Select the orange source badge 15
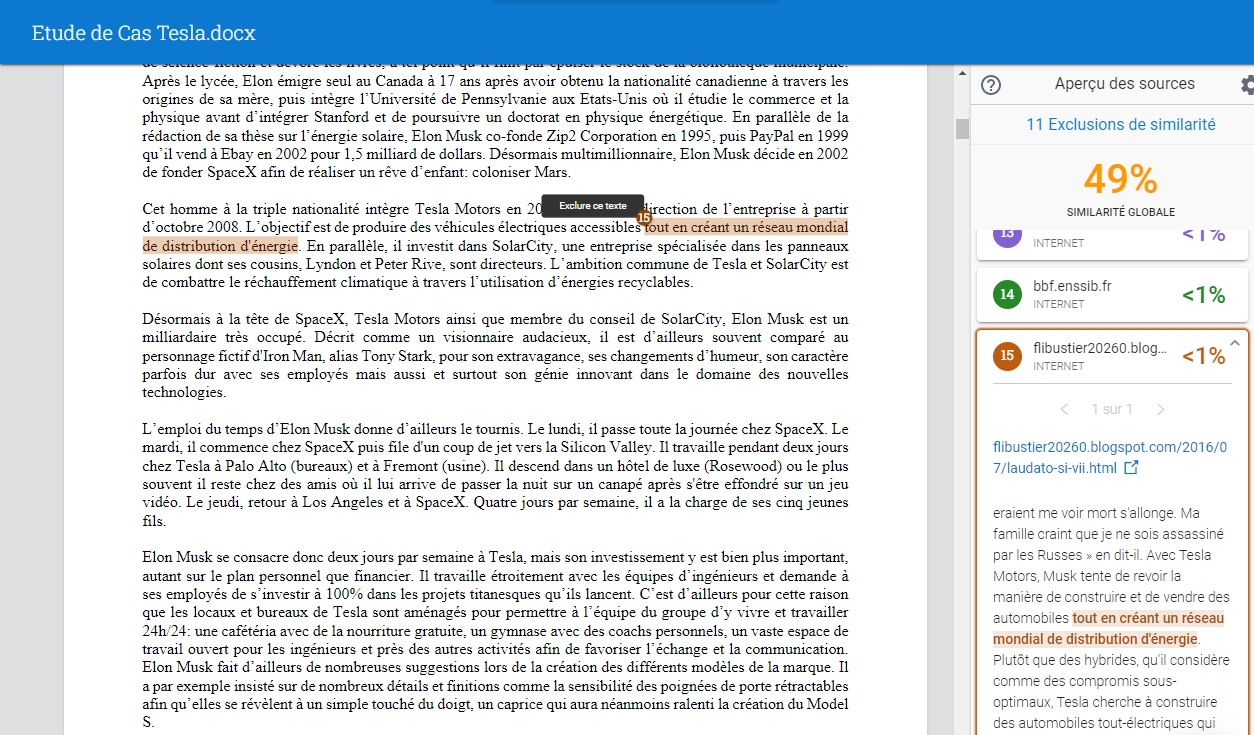The image size is (1254, 735). [1007, 355]
